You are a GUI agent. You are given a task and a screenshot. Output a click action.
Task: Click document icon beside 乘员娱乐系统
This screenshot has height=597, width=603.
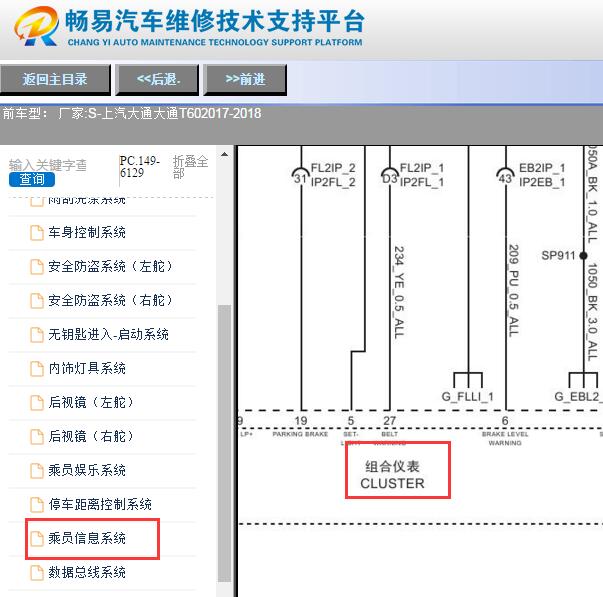(x=37, y=470)
